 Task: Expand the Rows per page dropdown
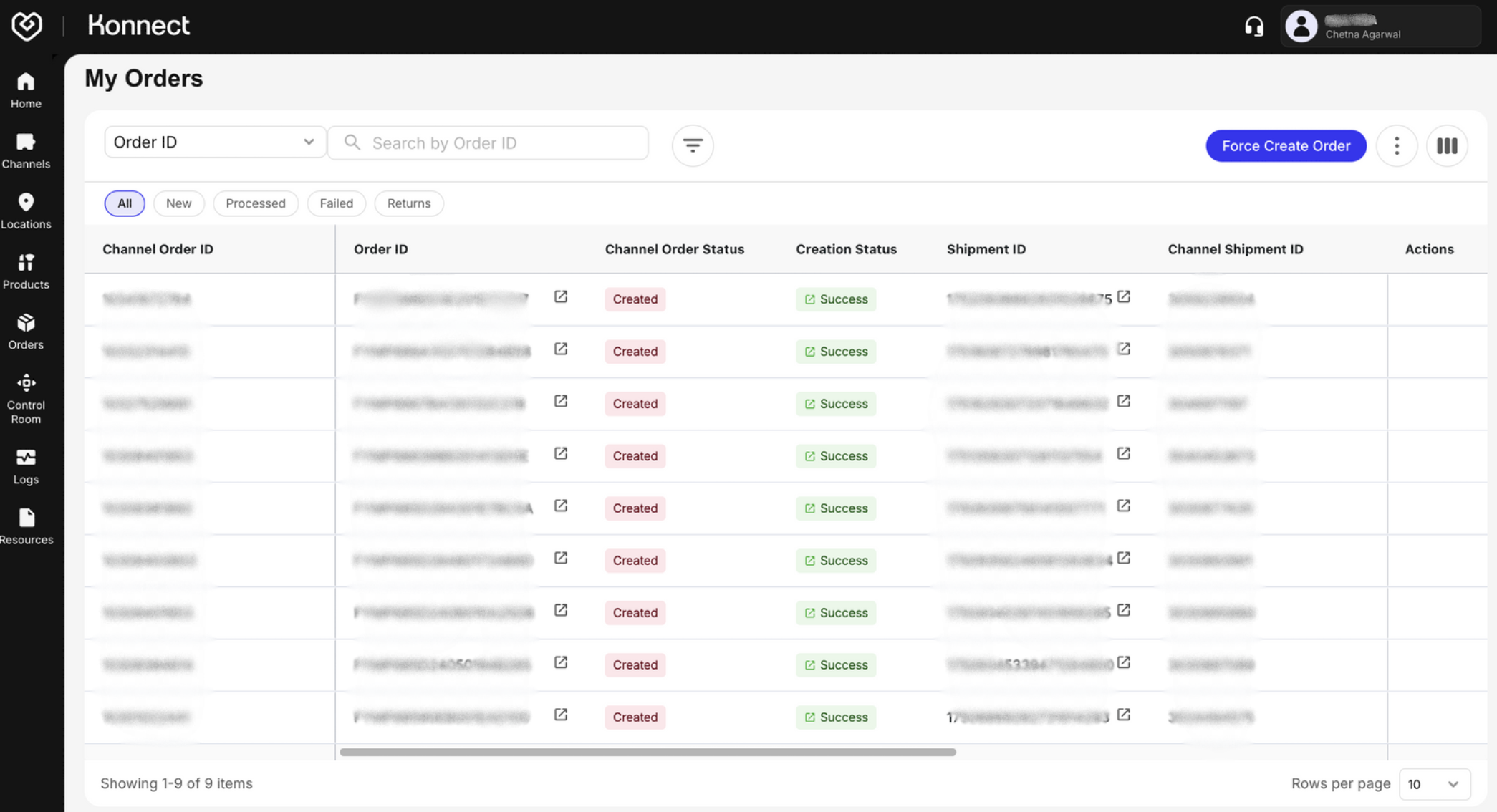click(x=1434, y=784)
